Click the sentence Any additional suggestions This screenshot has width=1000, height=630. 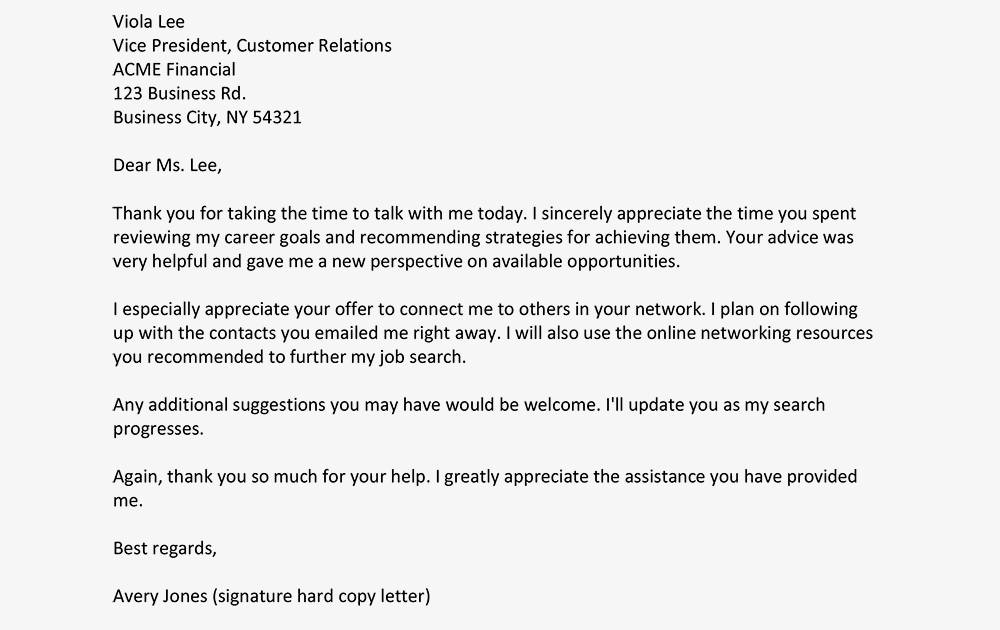(x=357, y=405)
